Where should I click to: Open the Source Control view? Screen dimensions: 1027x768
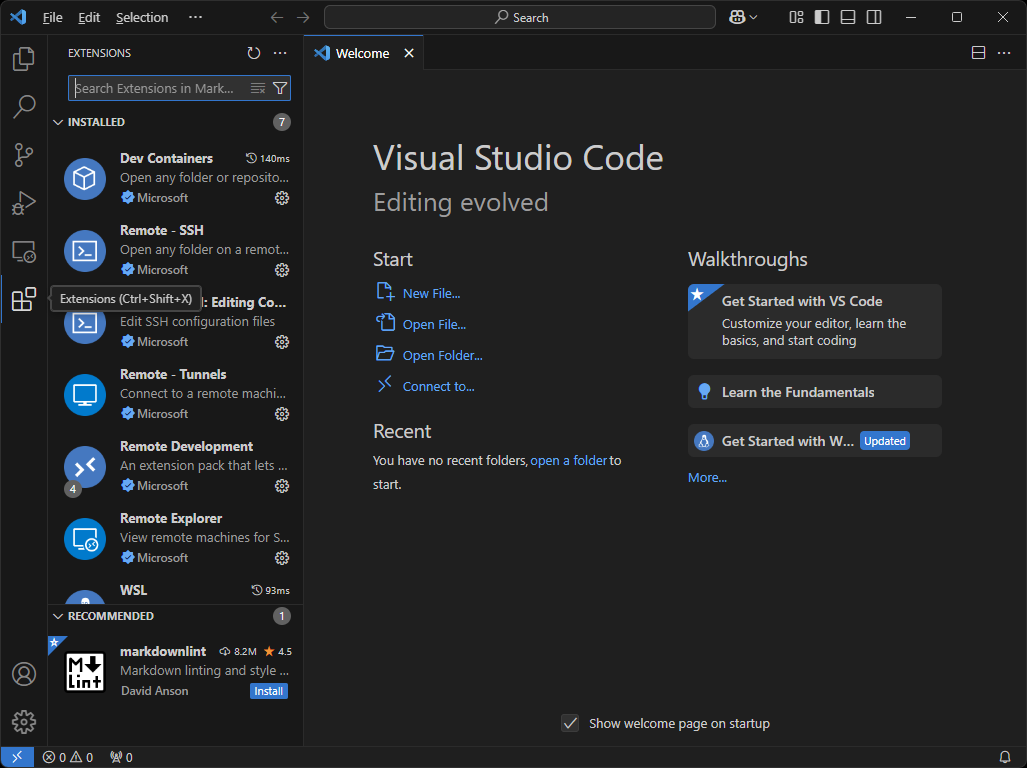coord(24,155)
